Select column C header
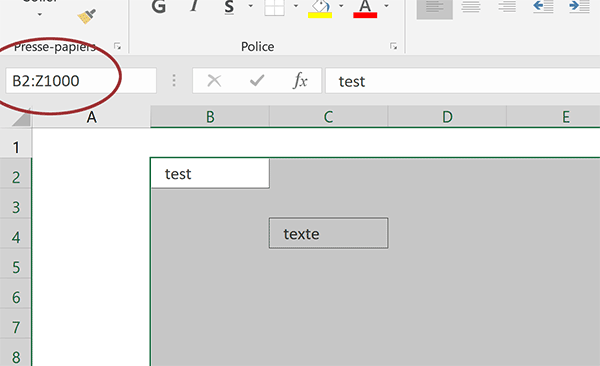600x366 pixels. (328, 117)
